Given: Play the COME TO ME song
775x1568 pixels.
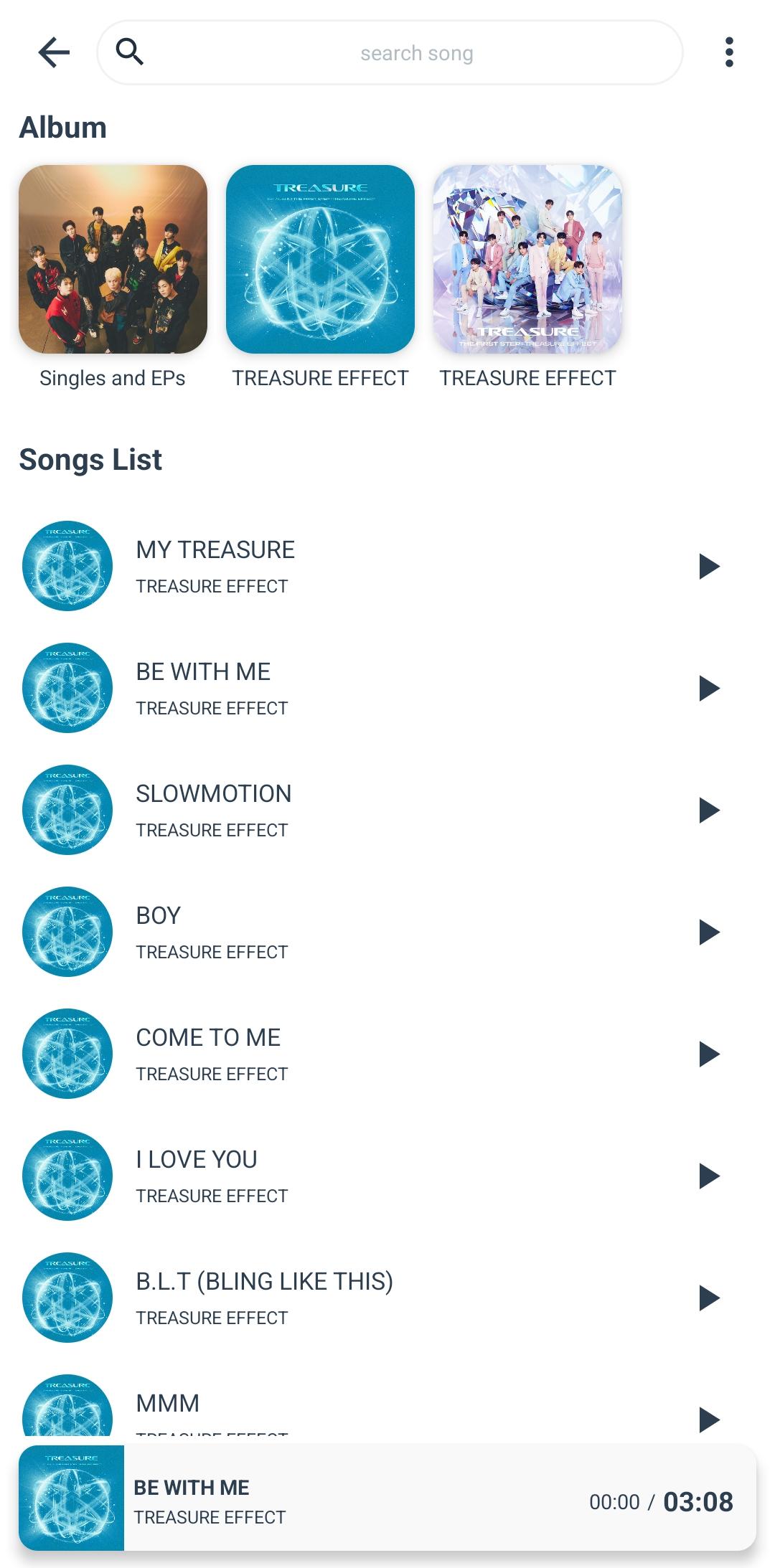Looking at the screenshot, I should click(709, 1054).
